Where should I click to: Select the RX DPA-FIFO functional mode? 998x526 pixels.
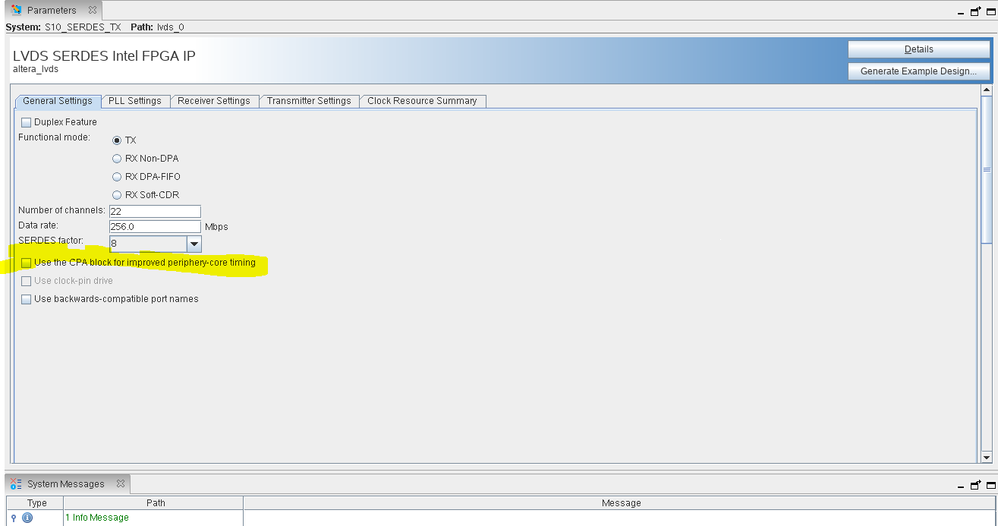pyautogui.click(x=116, y=177)
